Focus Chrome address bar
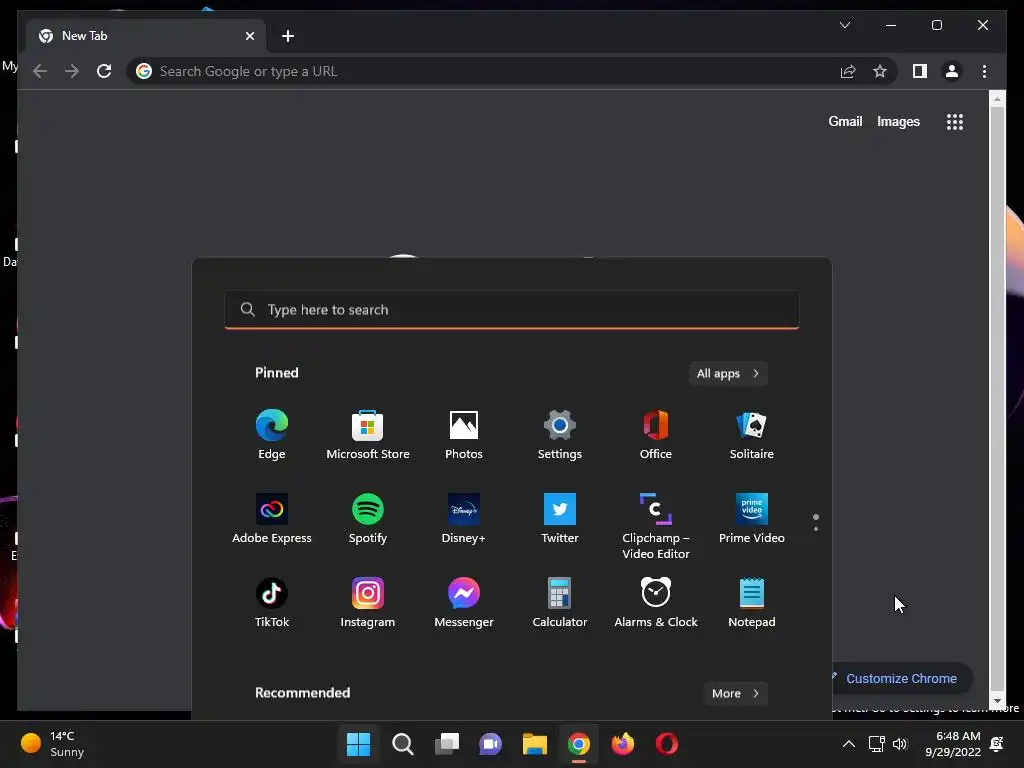Screen dimensions: 1024x768 [483, 71]
